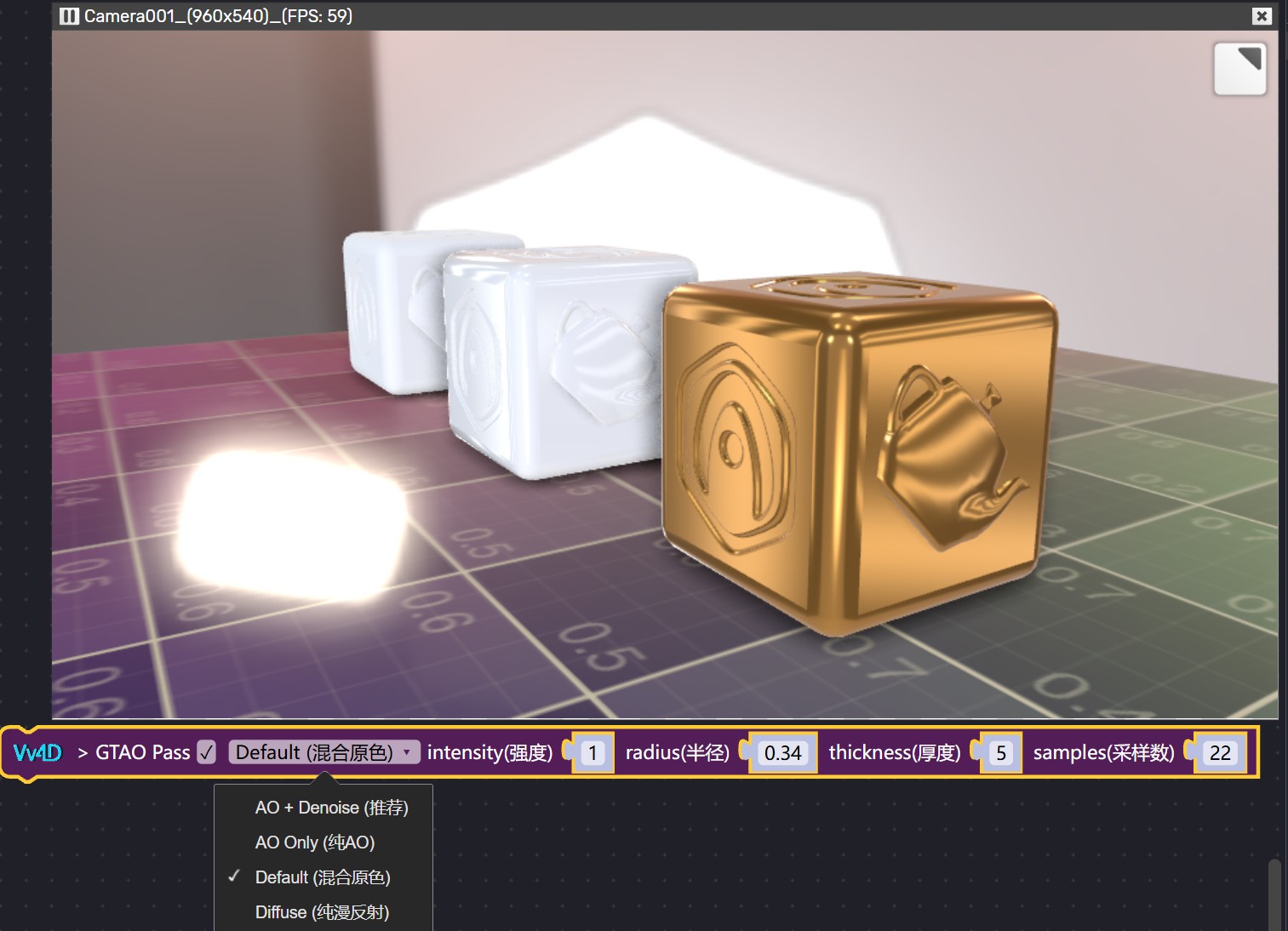Screen dimensions: 1288x931
Task: Open the Default (混合原色) mode dropdown
Action: [314, 752]
